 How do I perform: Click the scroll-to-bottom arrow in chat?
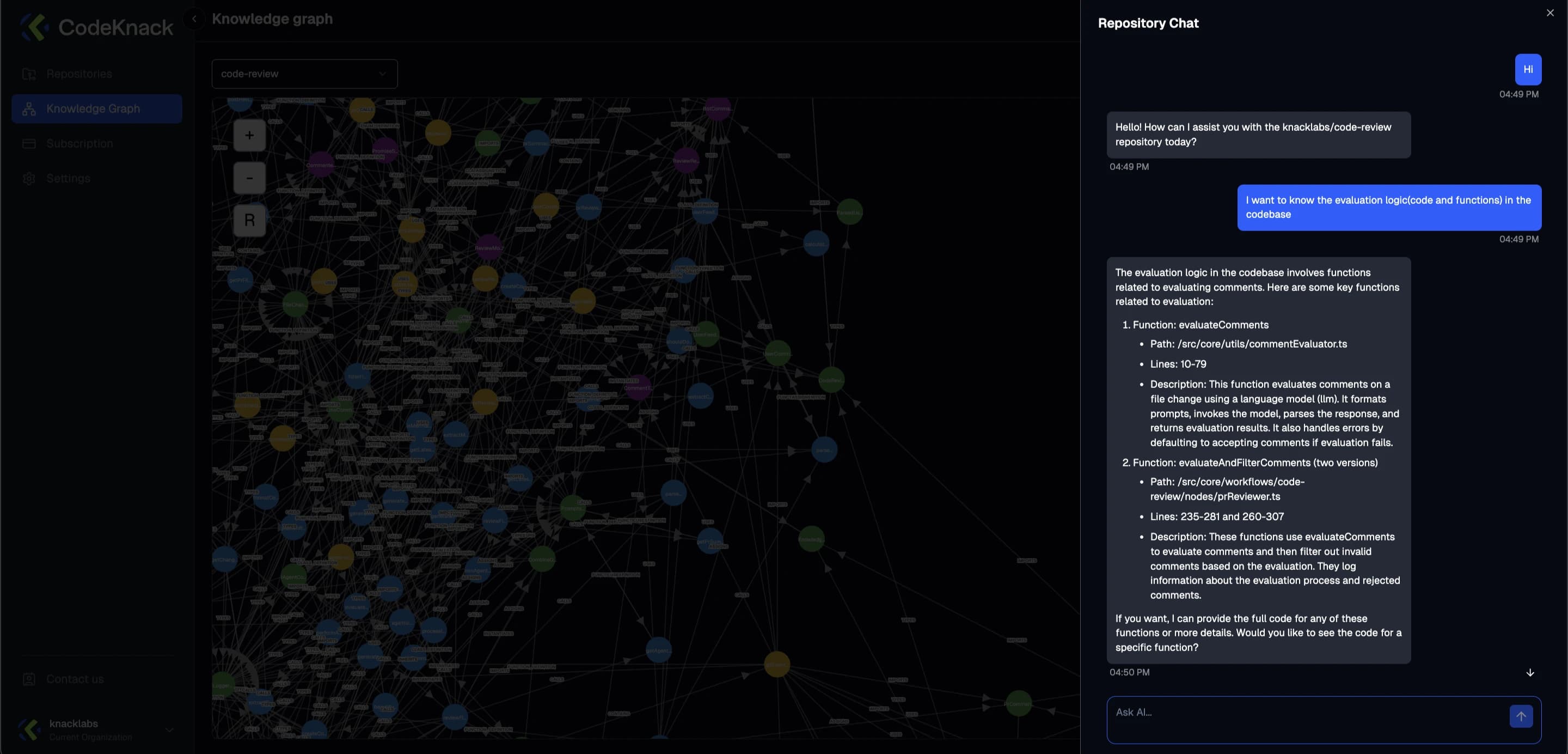pos(1530,673)
